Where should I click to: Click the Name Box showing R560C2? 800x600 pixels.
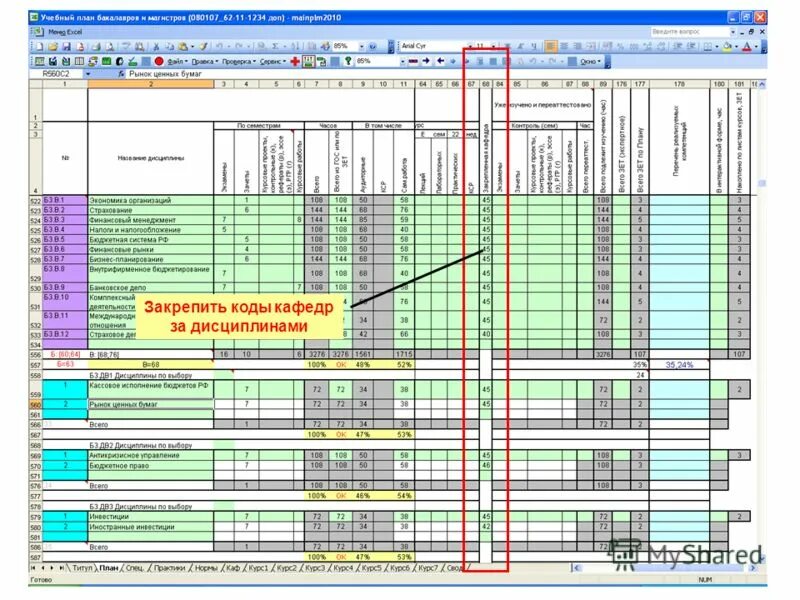pos(56,74)
